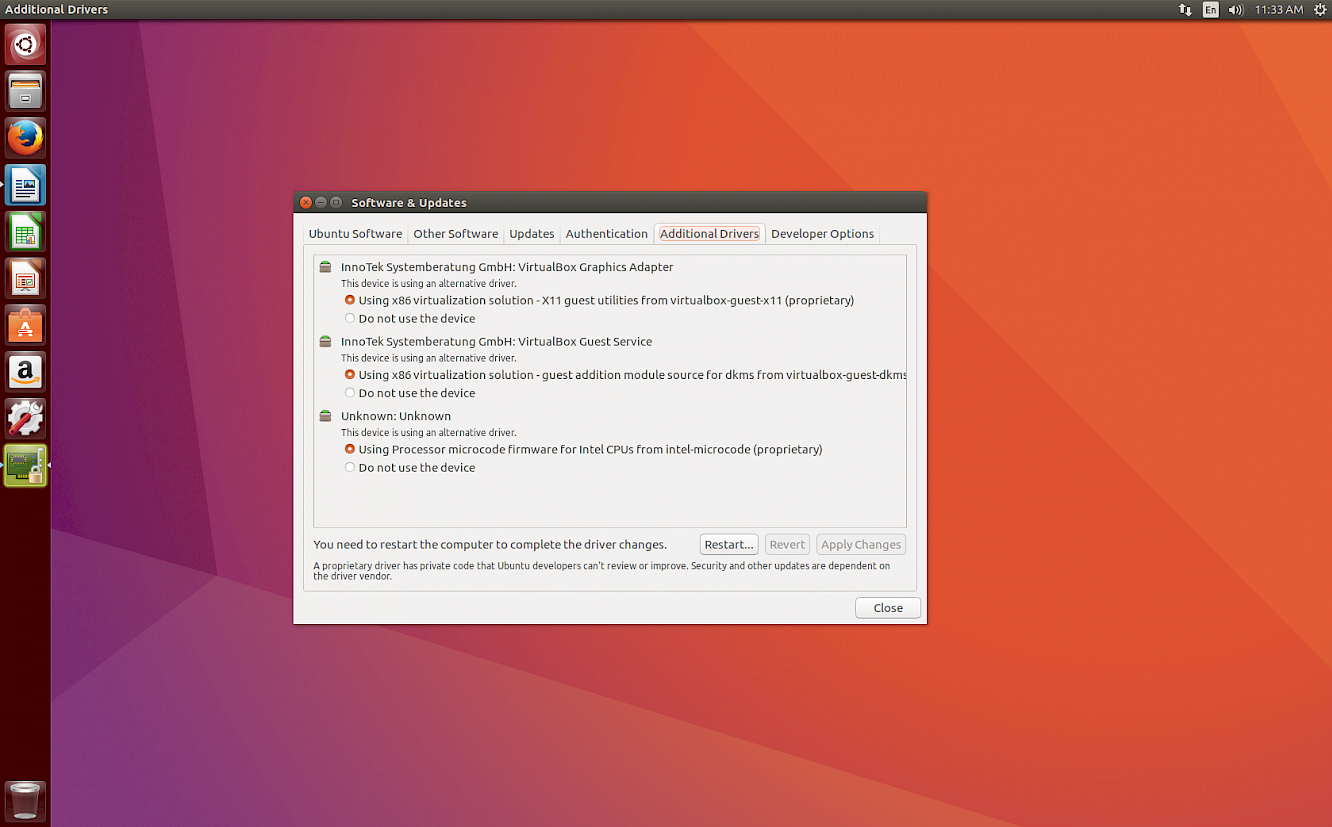This screenshot has height=827, width=1332.
Task: Switch to the Other Software tab
Action: [x=455, y=234]
